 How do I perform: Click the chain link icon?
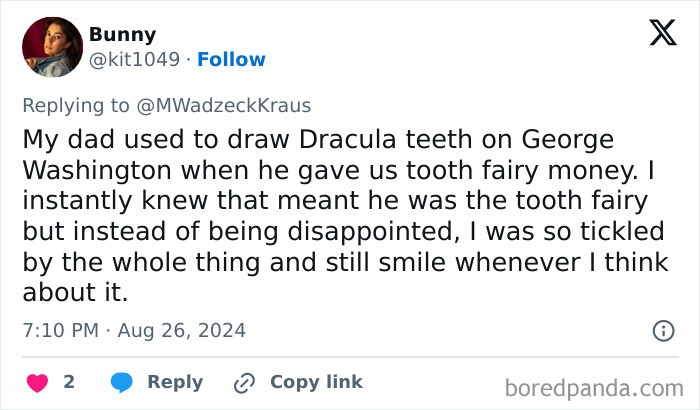click(244, 382)
